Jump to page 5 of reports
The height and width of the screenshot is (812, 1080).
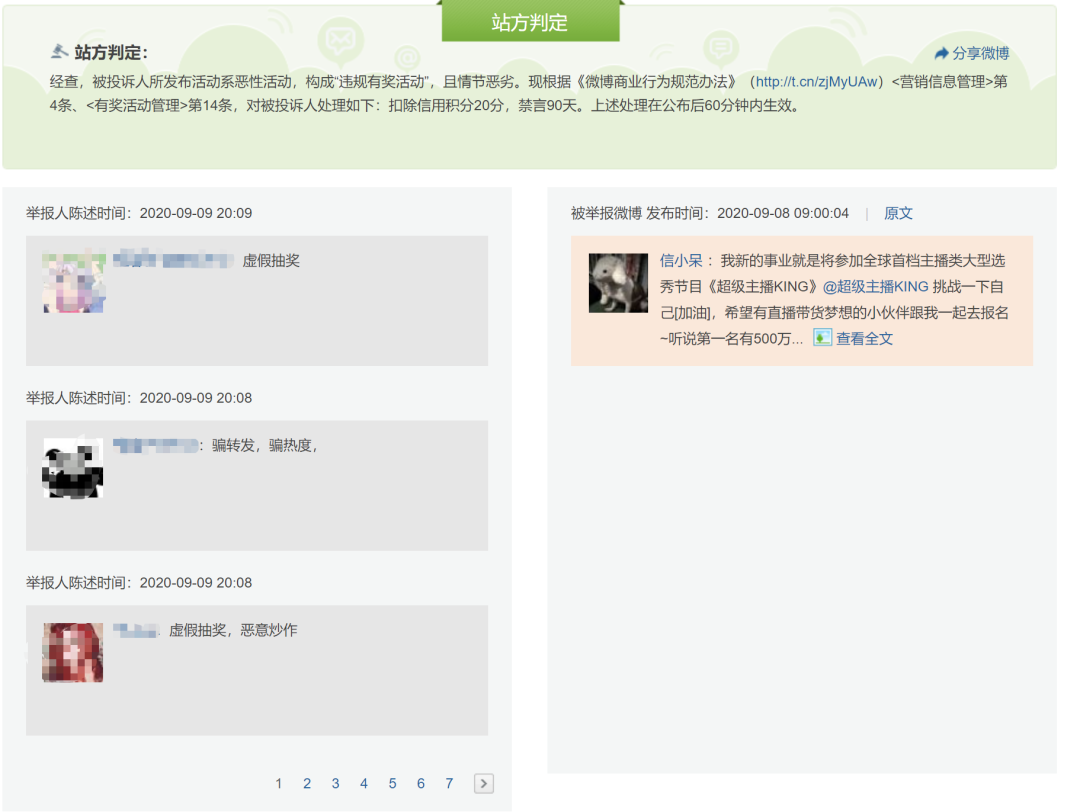coord(392,784)
